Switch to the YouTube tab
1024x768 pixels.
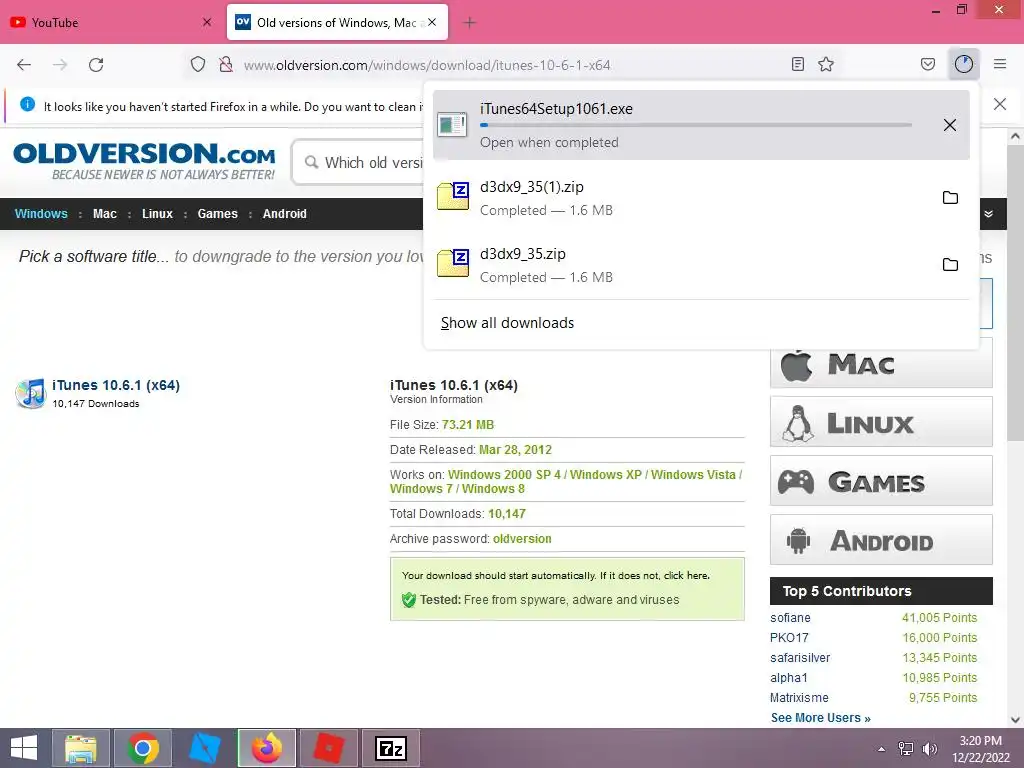tap(111, 22)
